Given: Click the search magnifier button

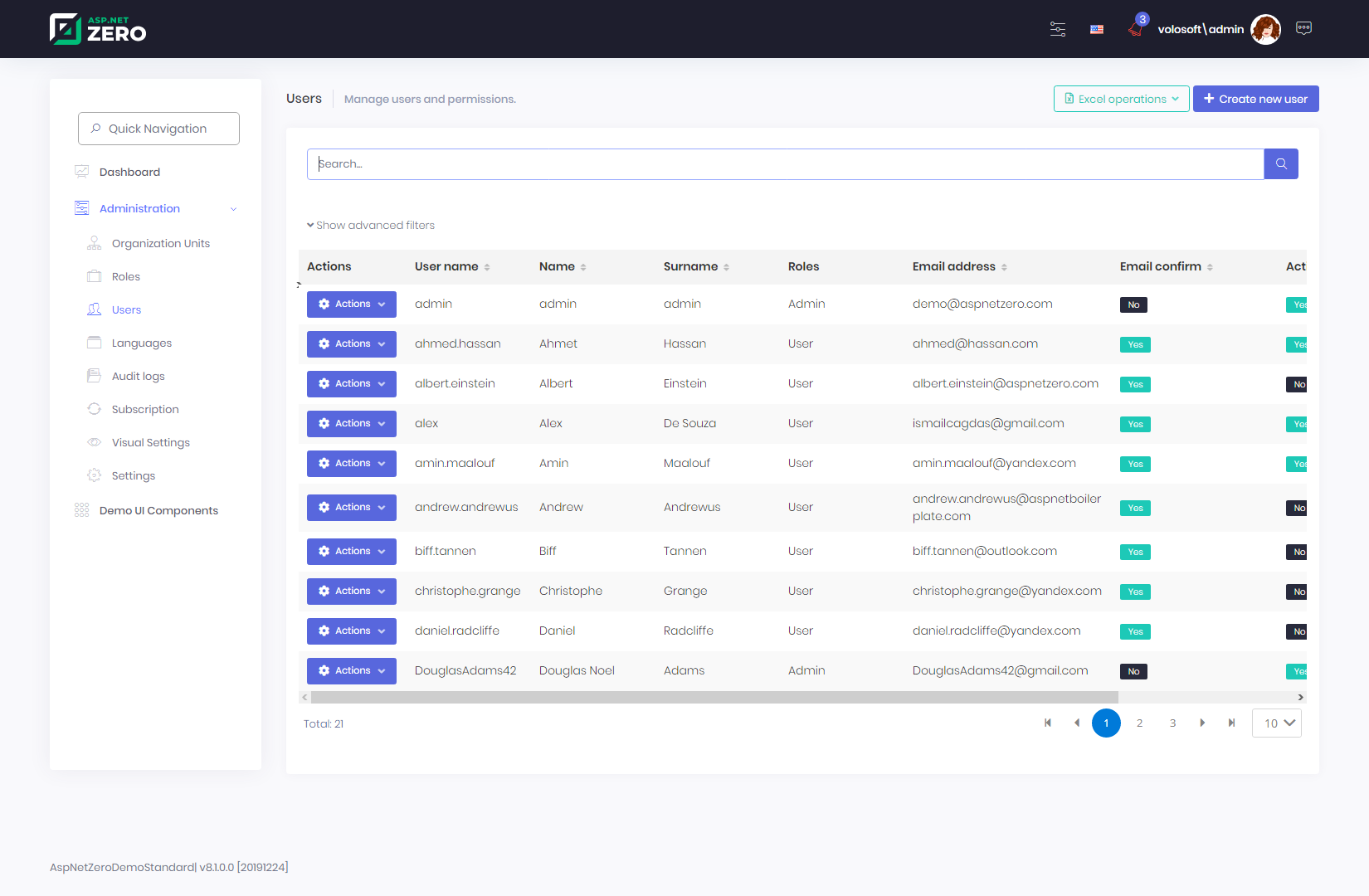Looking at the screenshot, I should pos(1281,164).
